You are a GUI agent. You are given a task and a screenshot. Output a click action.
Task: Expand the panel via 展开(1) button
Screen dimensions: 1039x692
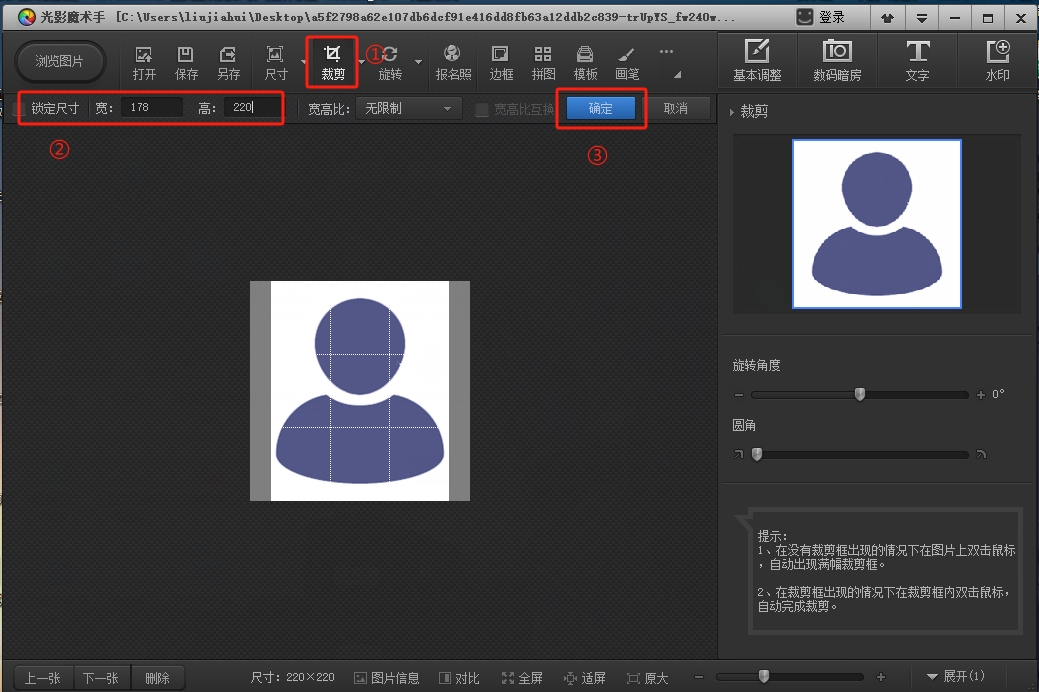coord(955,677)
